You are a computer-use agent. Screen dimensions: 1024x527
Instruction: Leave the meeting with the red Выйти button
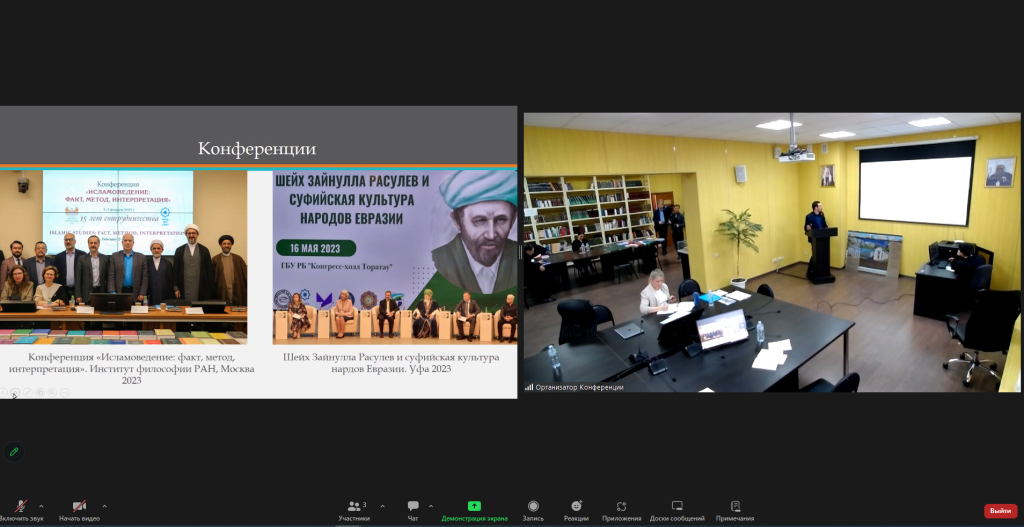tap(1000, 511)
